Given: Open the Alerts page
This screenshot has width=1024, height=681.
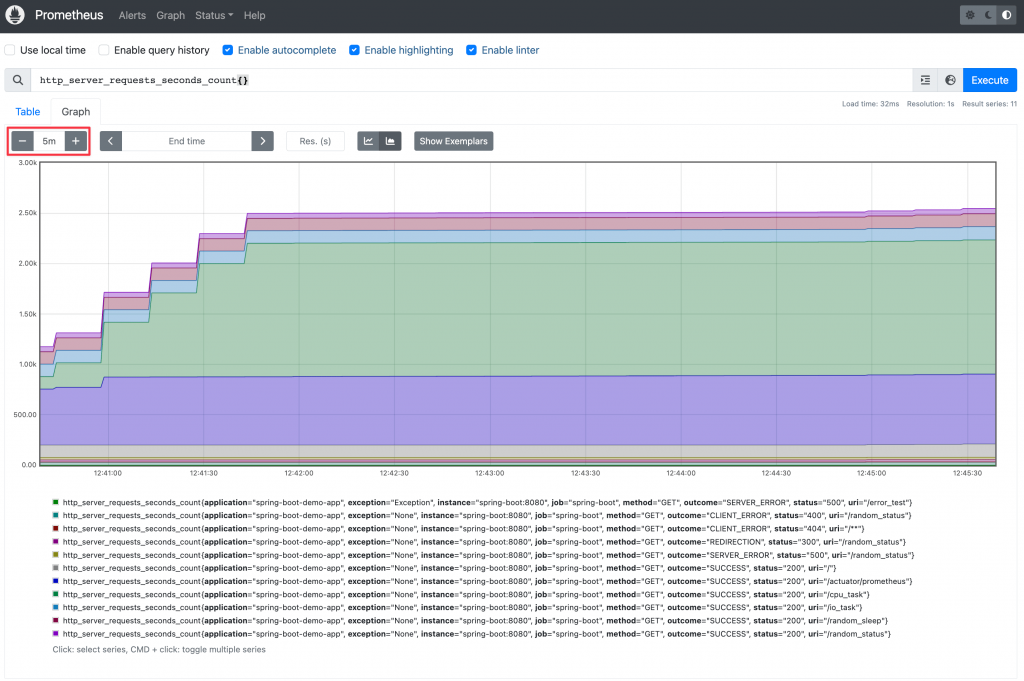Looking at the screenshot, I should coord(132,15).
